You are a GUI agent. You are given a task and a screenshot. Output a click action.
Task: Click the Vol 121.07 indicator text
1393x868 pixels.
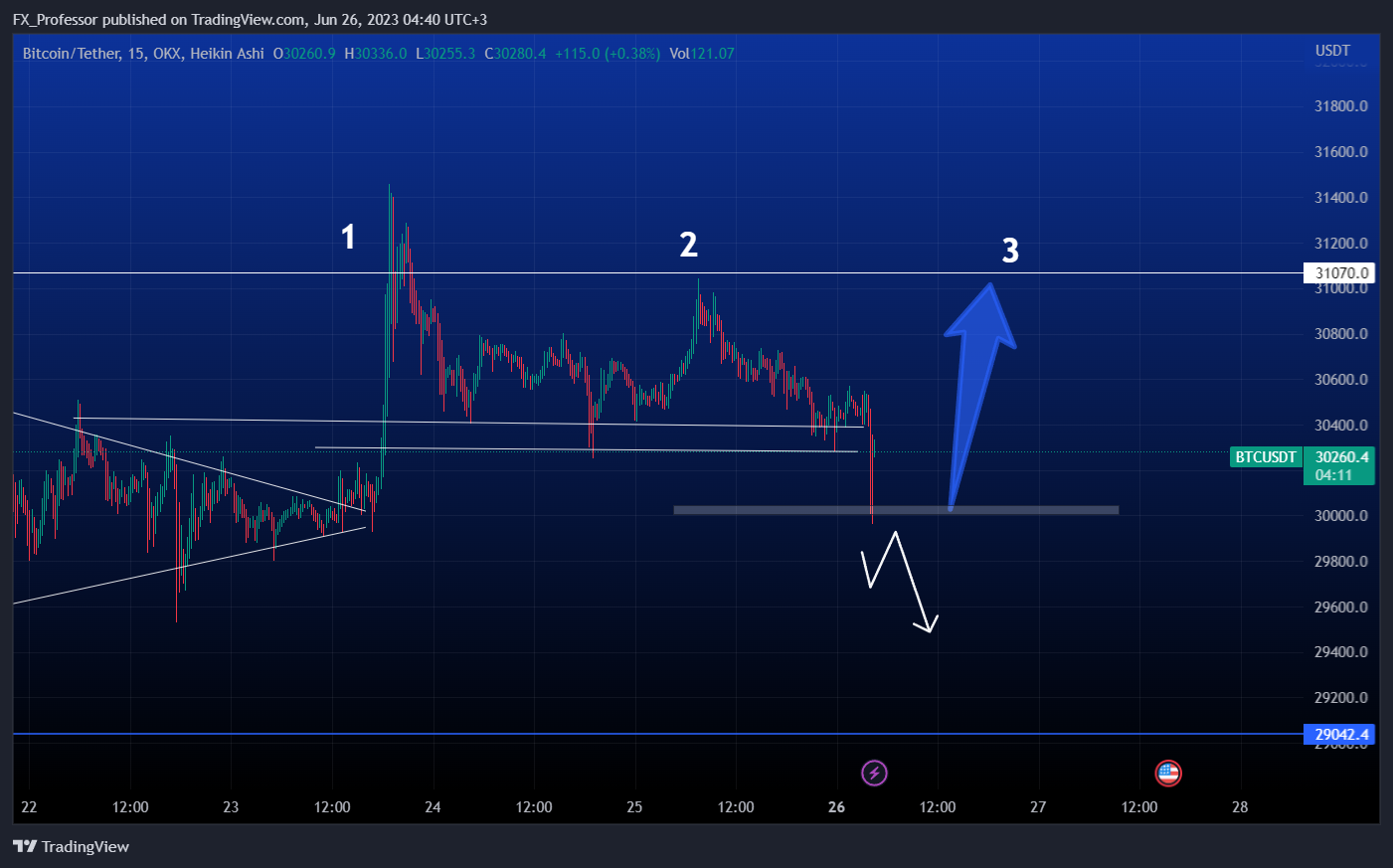702,54
